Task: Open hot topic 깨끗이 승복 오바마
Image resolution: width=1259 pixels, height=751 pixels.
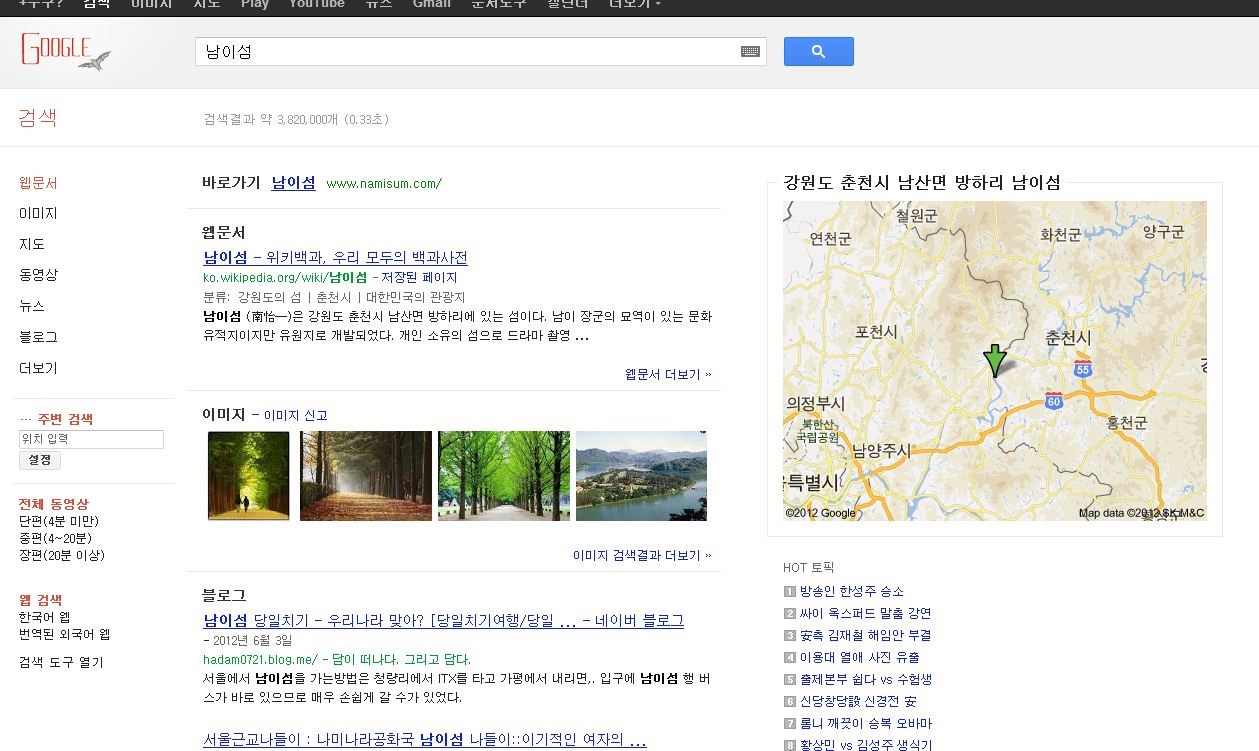Action: 866,723
